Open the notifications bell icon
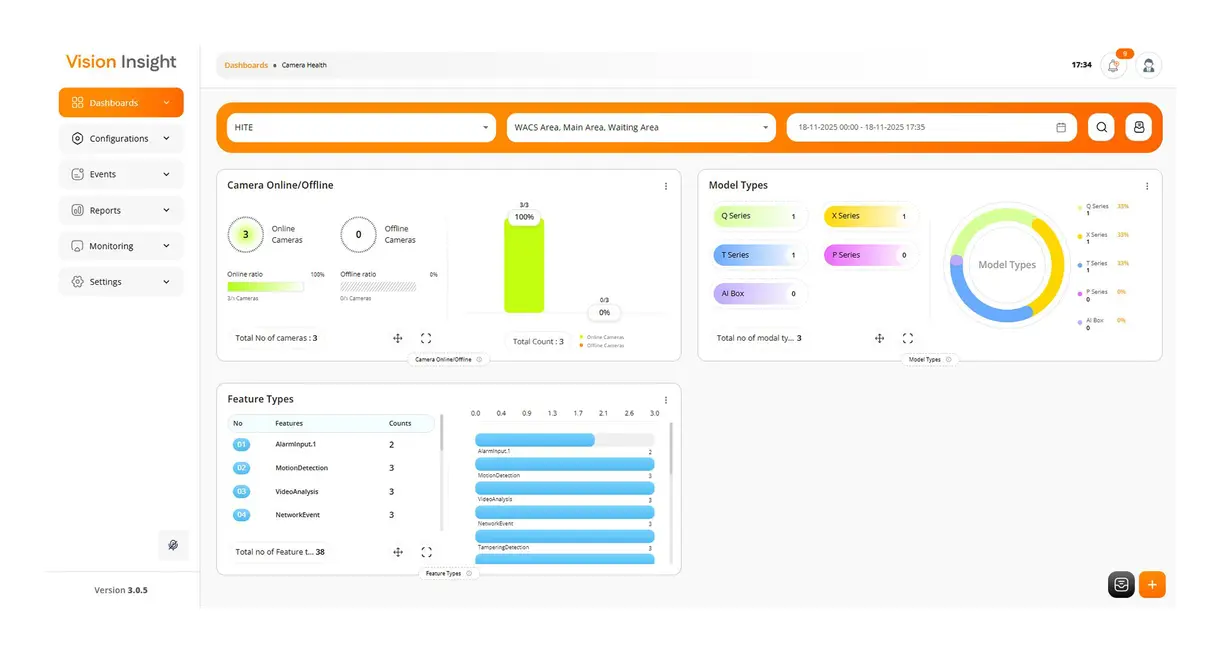The height and width of the screenshot is (653, 1220). (1113, 66)
